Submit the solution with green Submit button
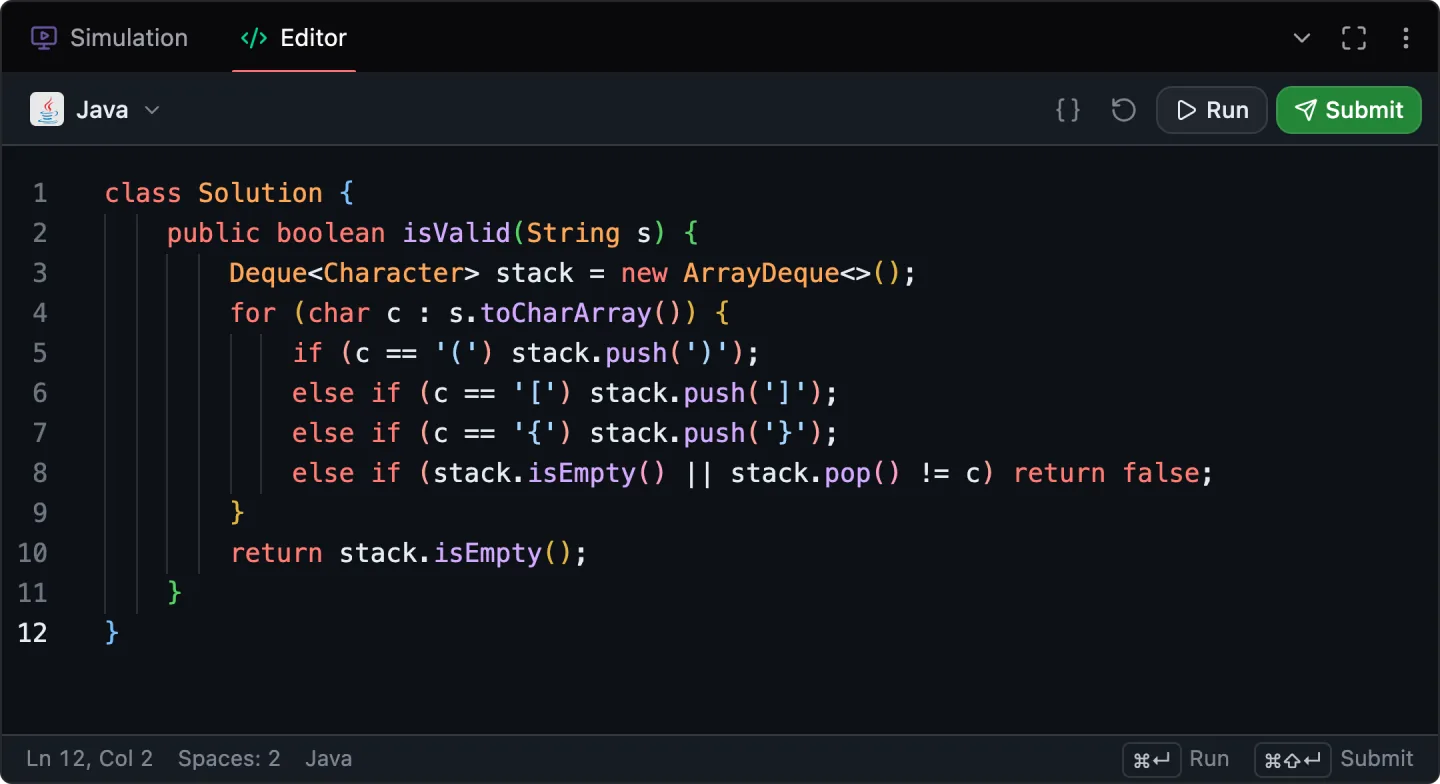The image size is (1440, 784). pos(1349,110)
